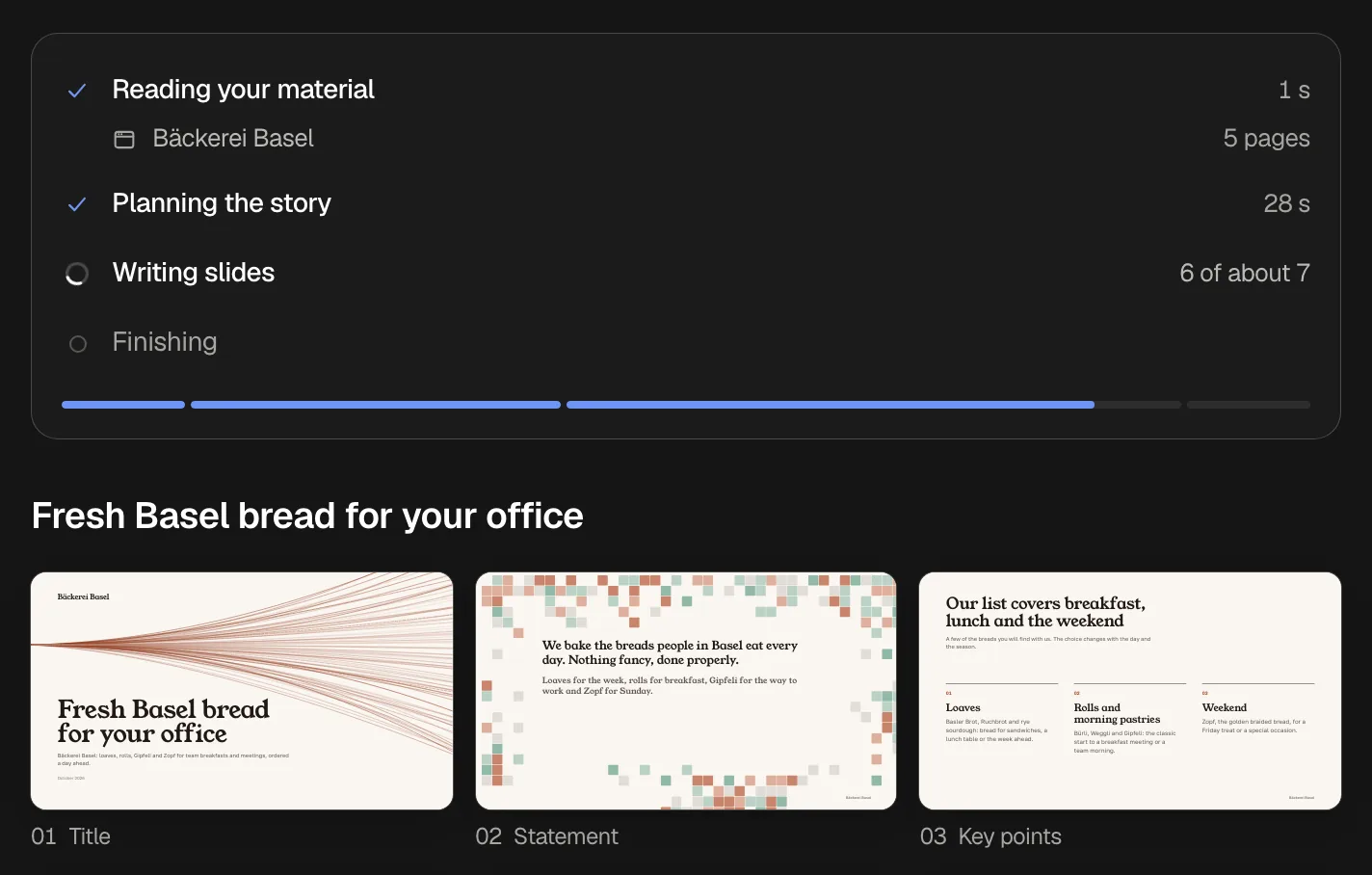Click the second progress bar segment
1372x875 pixels.
[376, 405]
